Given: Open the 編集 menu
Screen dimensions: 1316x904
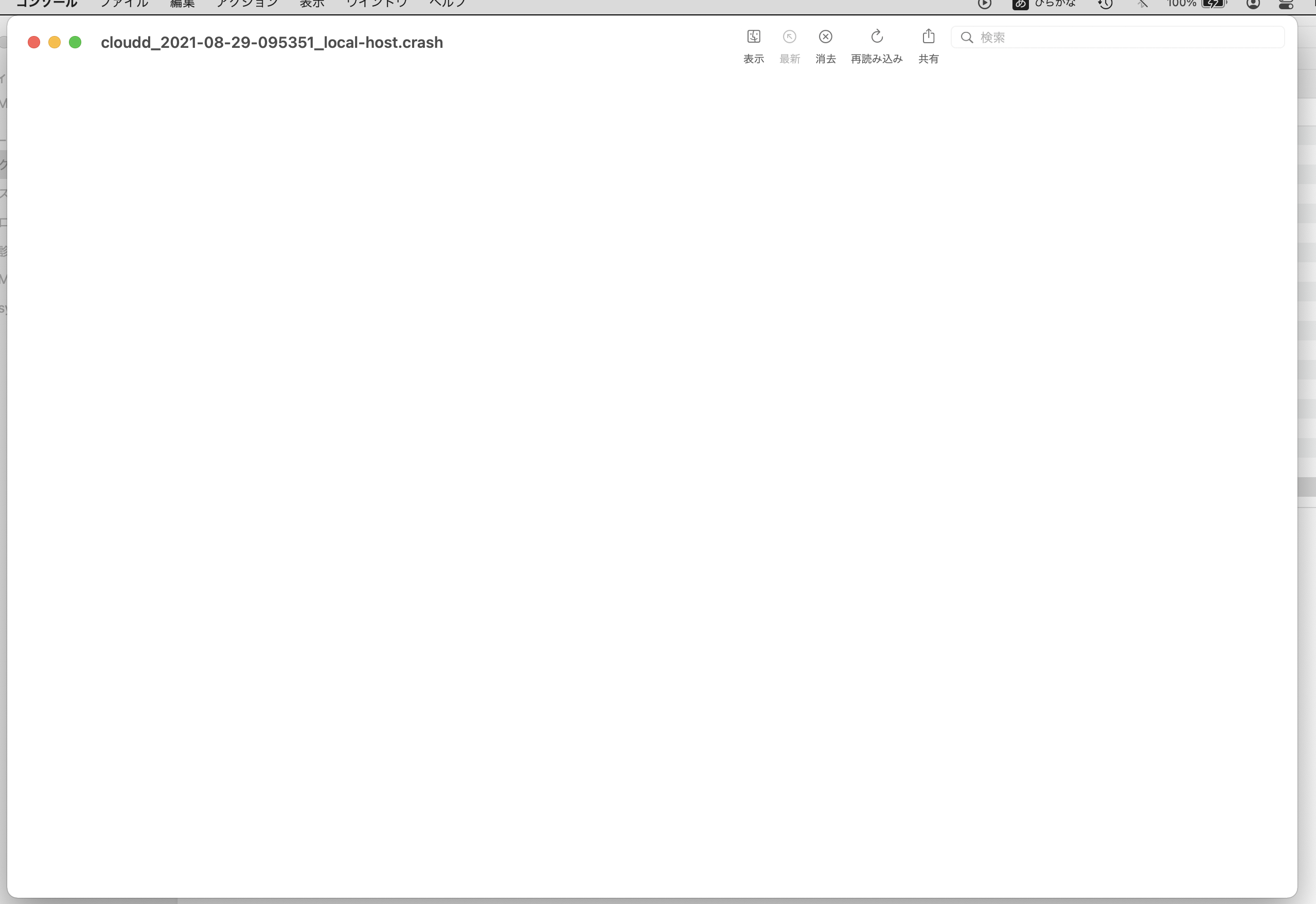Looking at the screenshot, I should click(x=183, y=4).
